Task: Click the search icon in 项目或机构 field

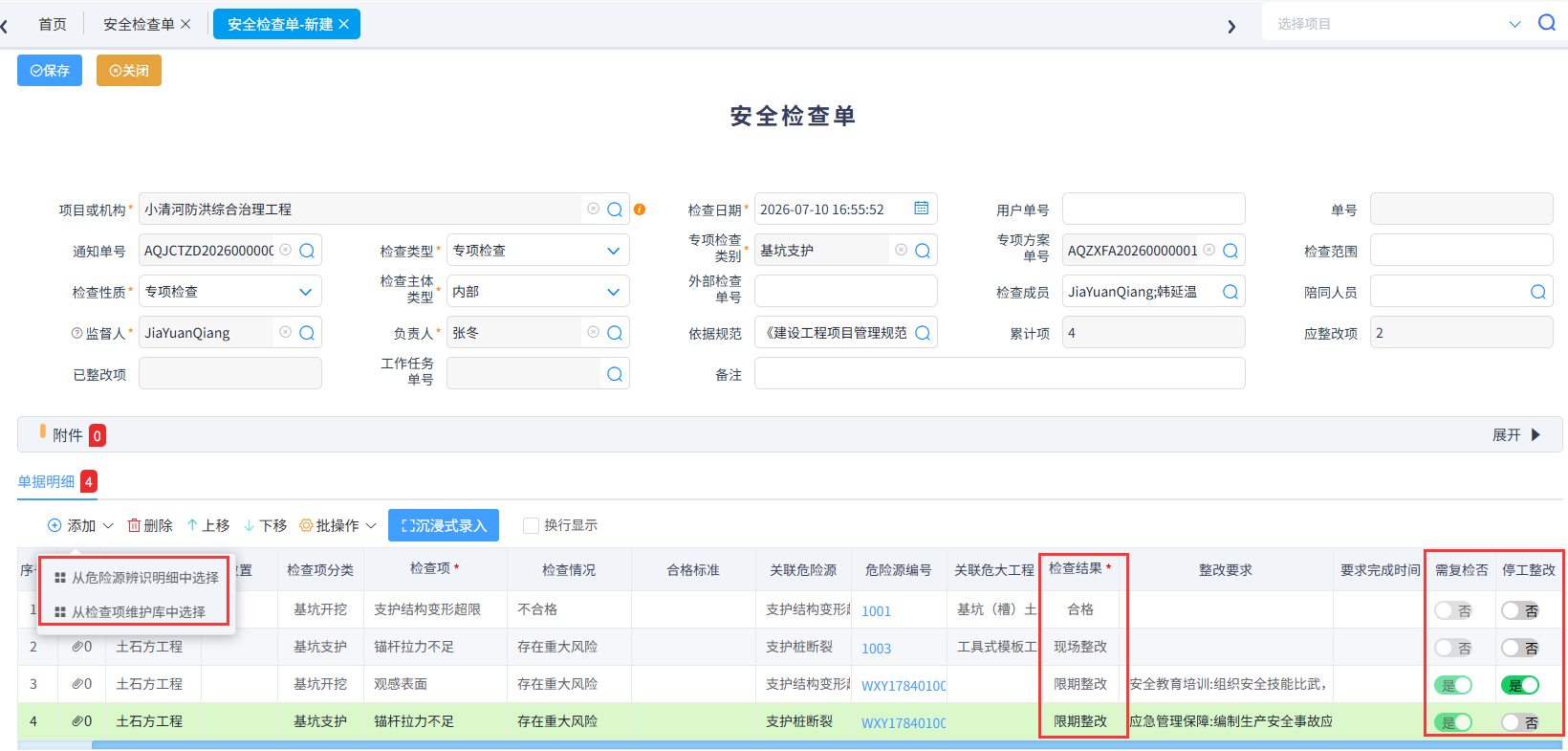Action: click(615, 210)
